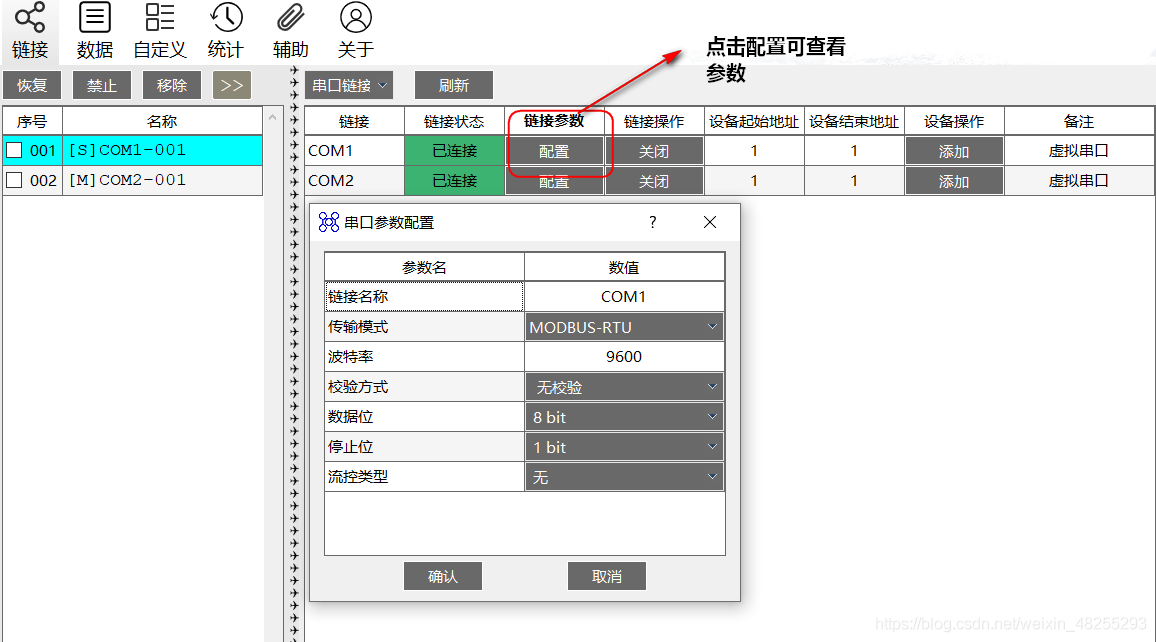Screen dimensions: 1156x642
Task: Open the 统计 (statistics) toolbar section
Action: 226,32
